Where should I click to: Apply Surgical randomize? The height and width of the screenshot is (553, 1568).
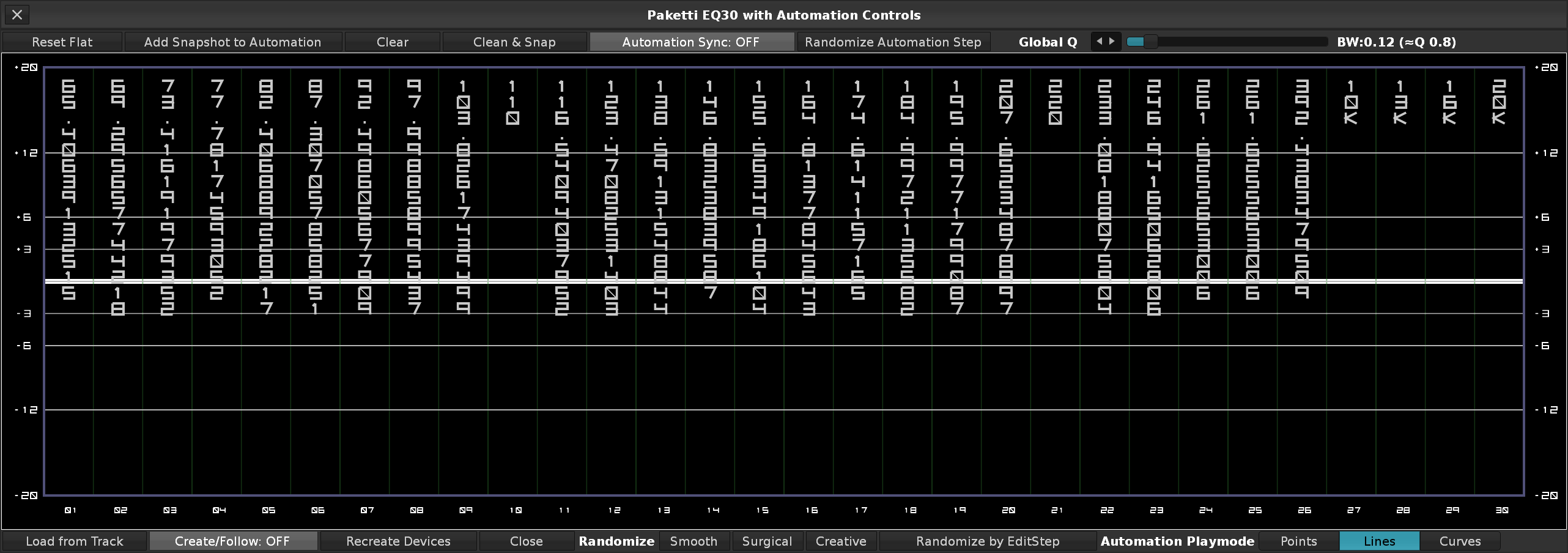[x=767, y=541]
